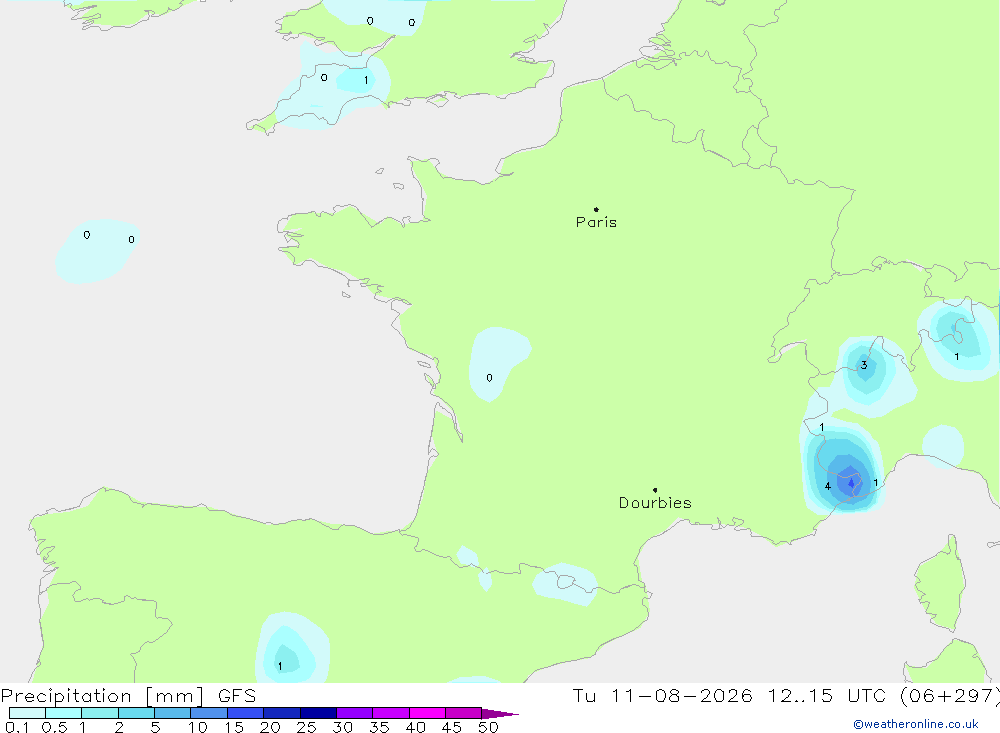The width and height of the screenshot is (1000, 733).
Task: Click the 0.1 mm legend color swatch
Action: pos(27,713)
